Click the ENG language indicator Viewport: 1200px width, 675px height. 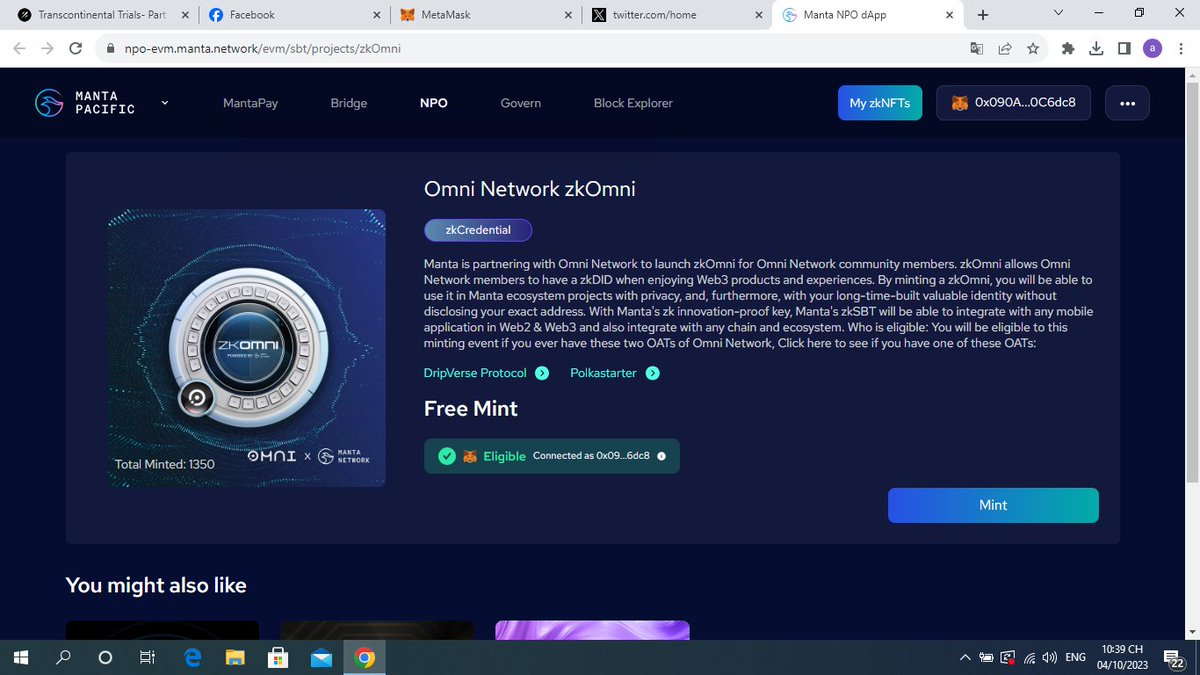1076,658
